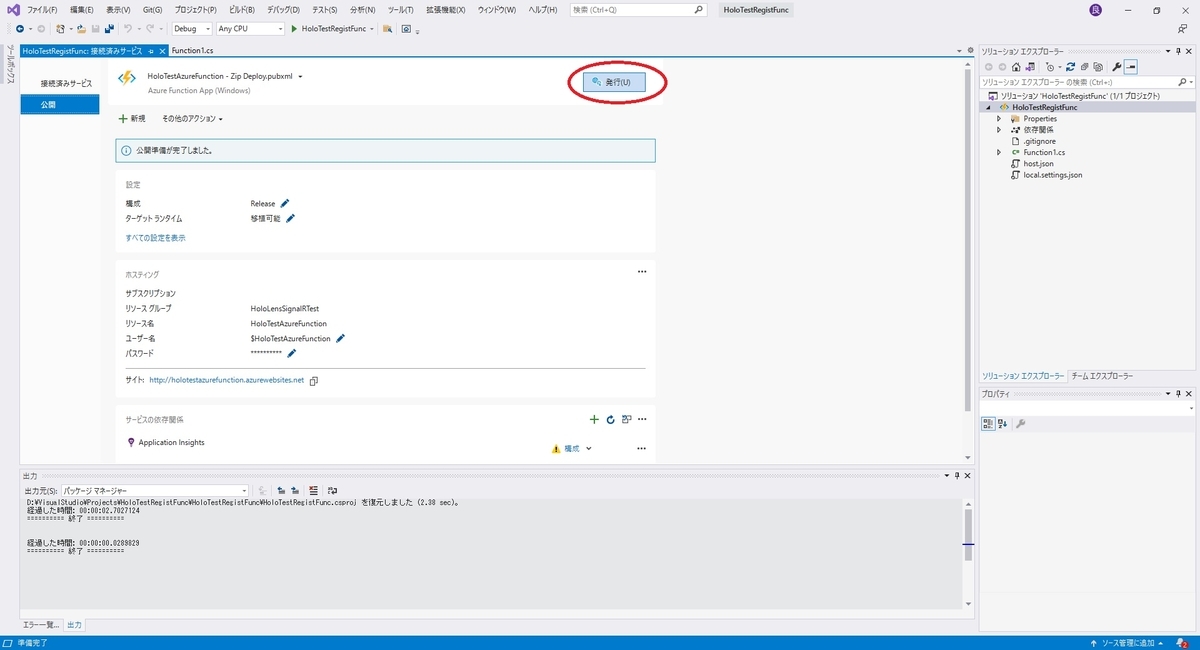Screen dimensions: 1200x650
Task: Expand the chevron beside the 構成 warning
Action: point(589,448)
